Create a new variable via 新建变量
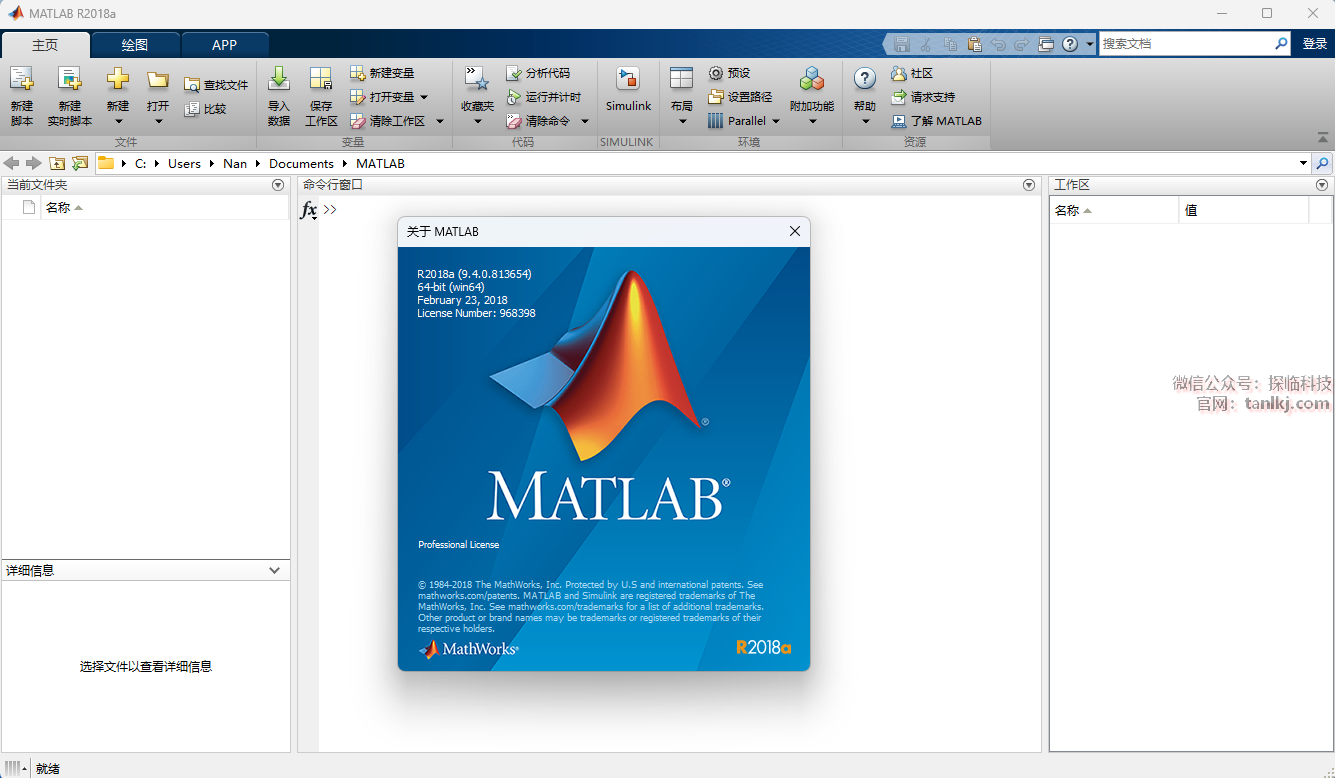This screenshot has width=1335, height=778. [382, 73]
